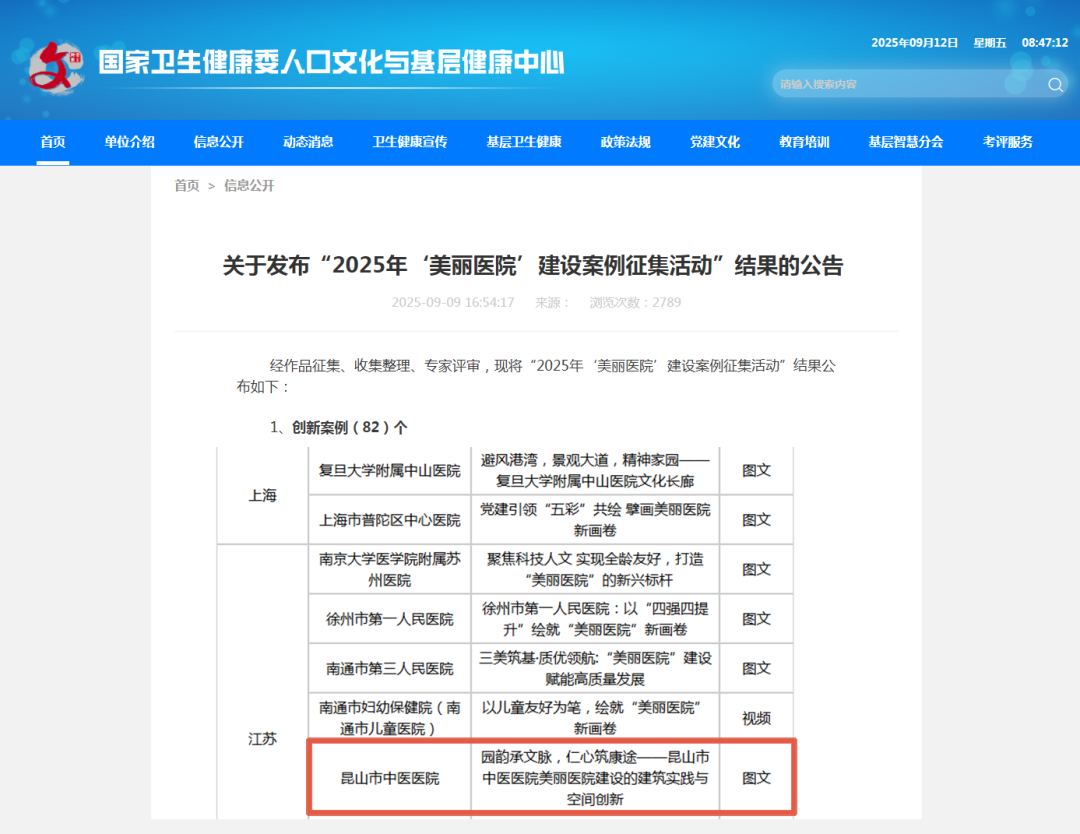This screenshot has height=834, width=1080.
Task: Go to 基层智慧分会 page
Action: click(906, 142)
